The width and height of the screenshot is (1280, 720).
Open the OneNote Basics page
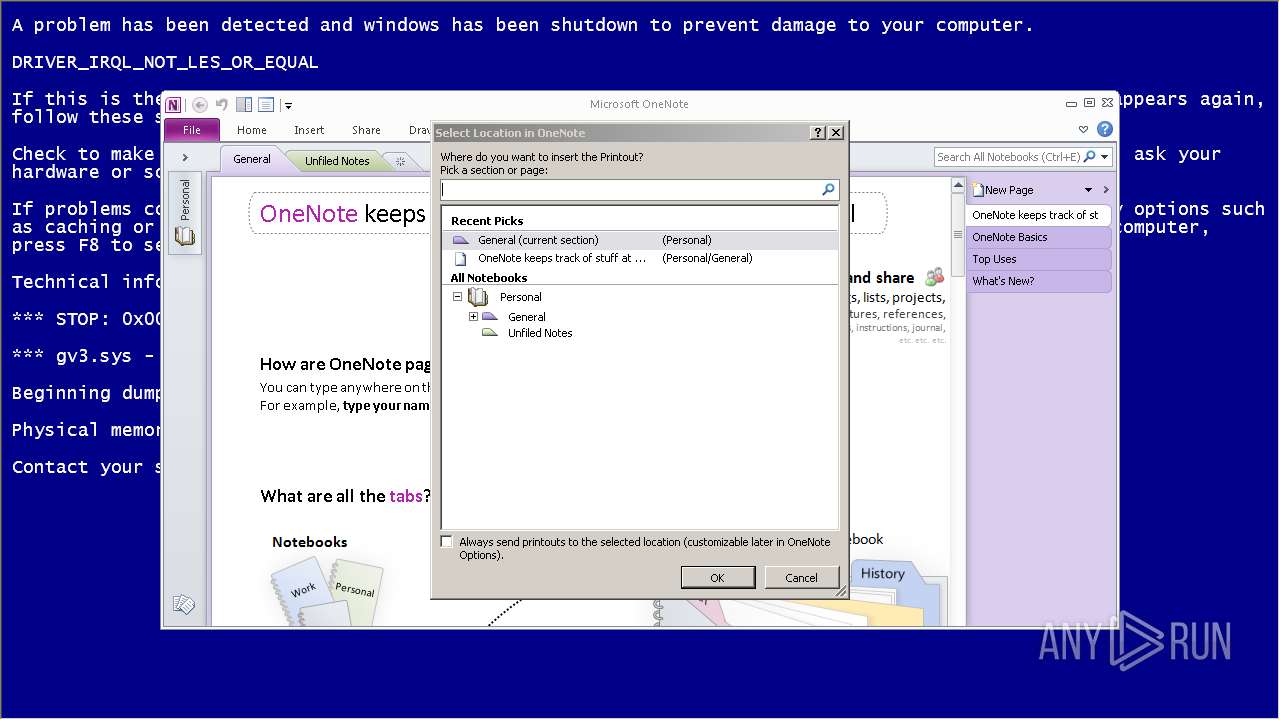pos(1038,237)
